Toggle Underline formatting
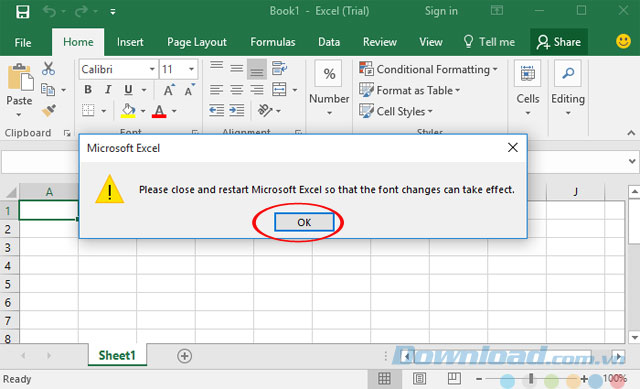 point(128,90)
